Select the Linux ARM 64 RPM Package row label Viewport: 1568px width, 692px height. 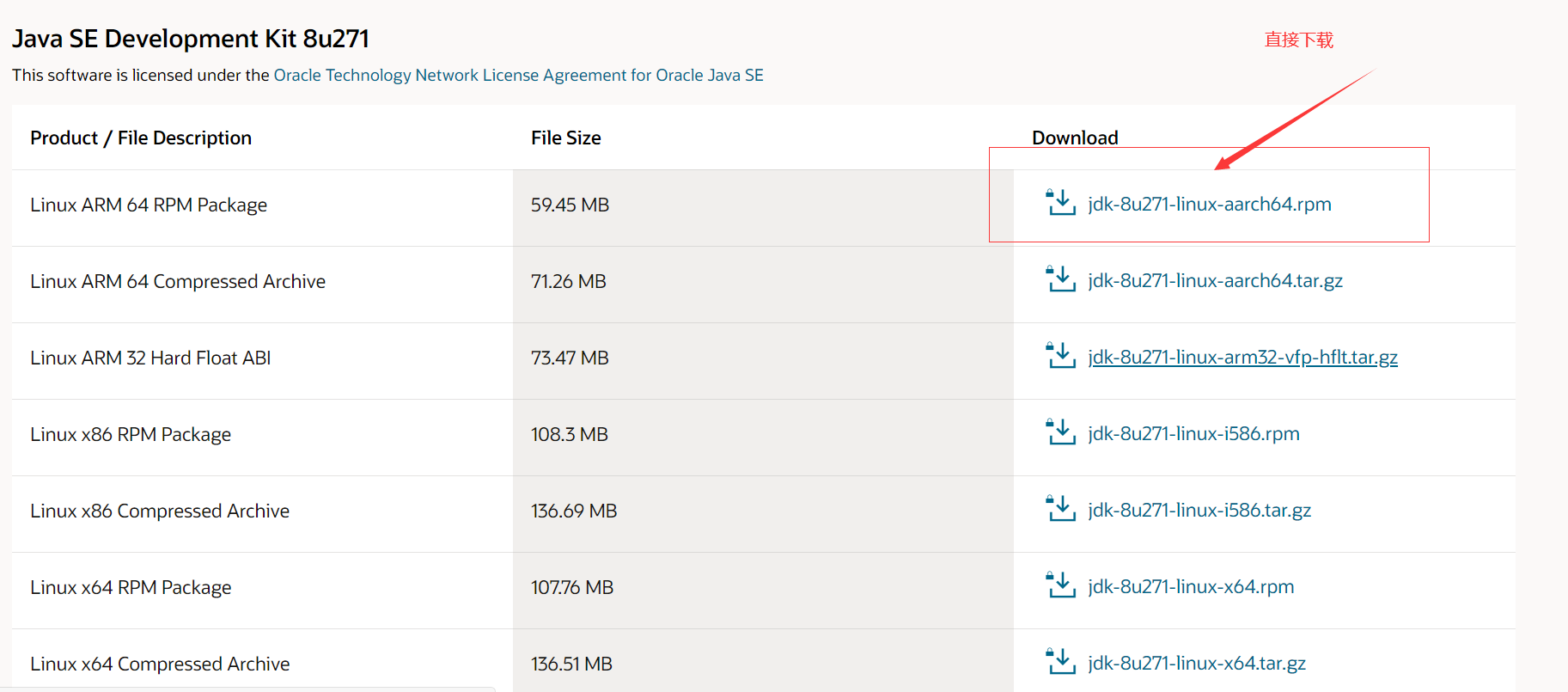point(149,205)
